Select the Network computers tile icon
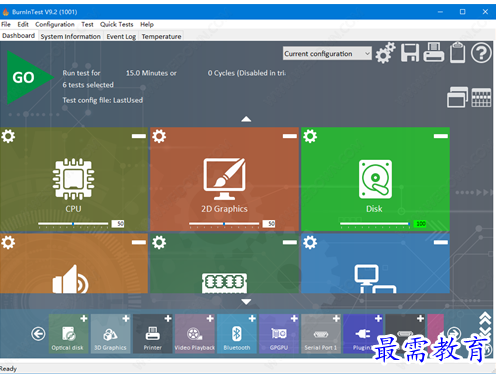 coord(375,279)
